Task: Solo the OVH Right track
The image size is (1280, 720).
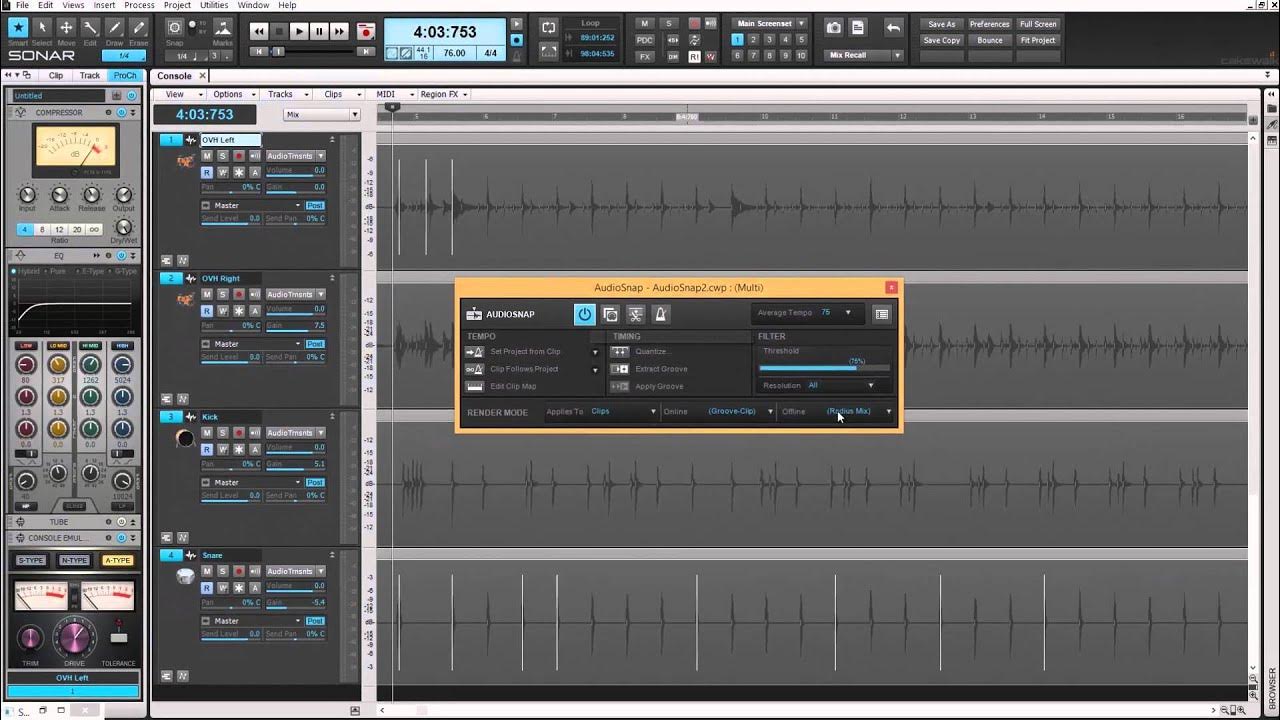Action: coord(223,294)
